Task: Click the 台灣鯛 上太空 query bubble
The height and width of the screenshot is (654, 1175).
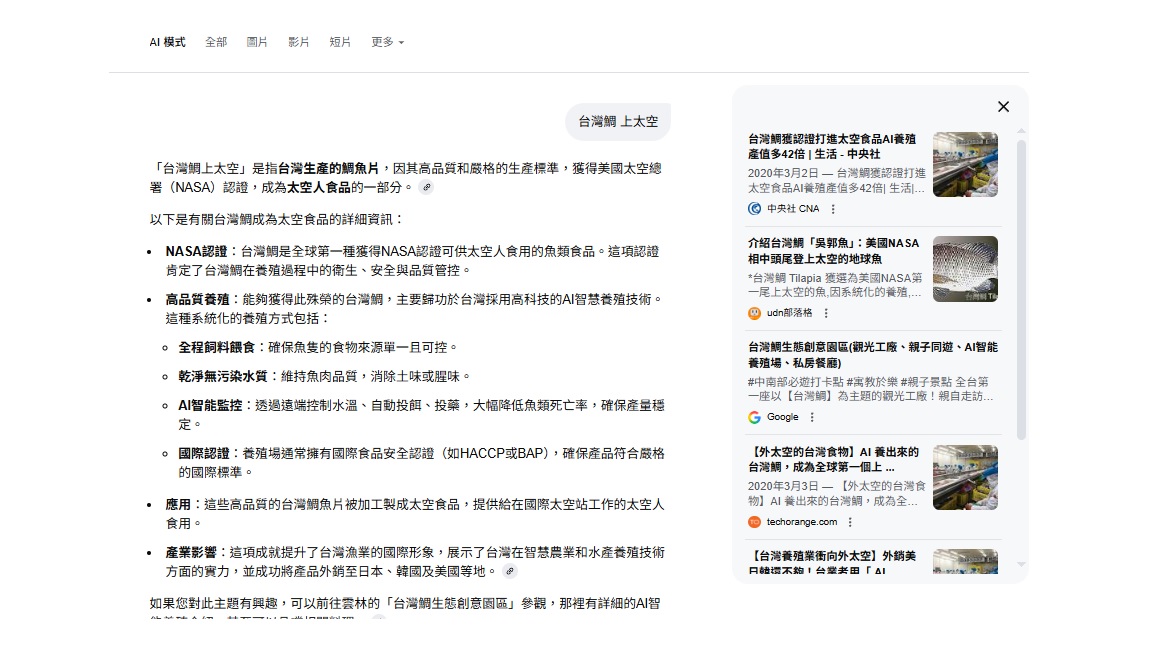Action: pyautogui.click(x=618, y=122)
